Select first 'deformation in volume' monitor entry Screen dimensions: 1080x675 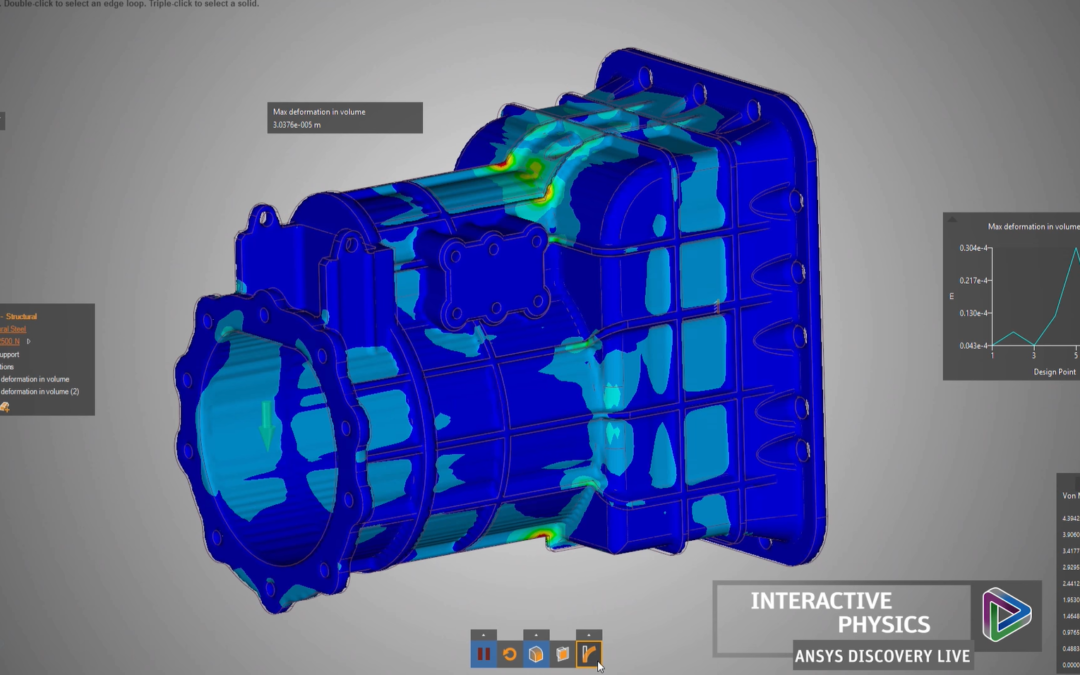coord(34,380)
